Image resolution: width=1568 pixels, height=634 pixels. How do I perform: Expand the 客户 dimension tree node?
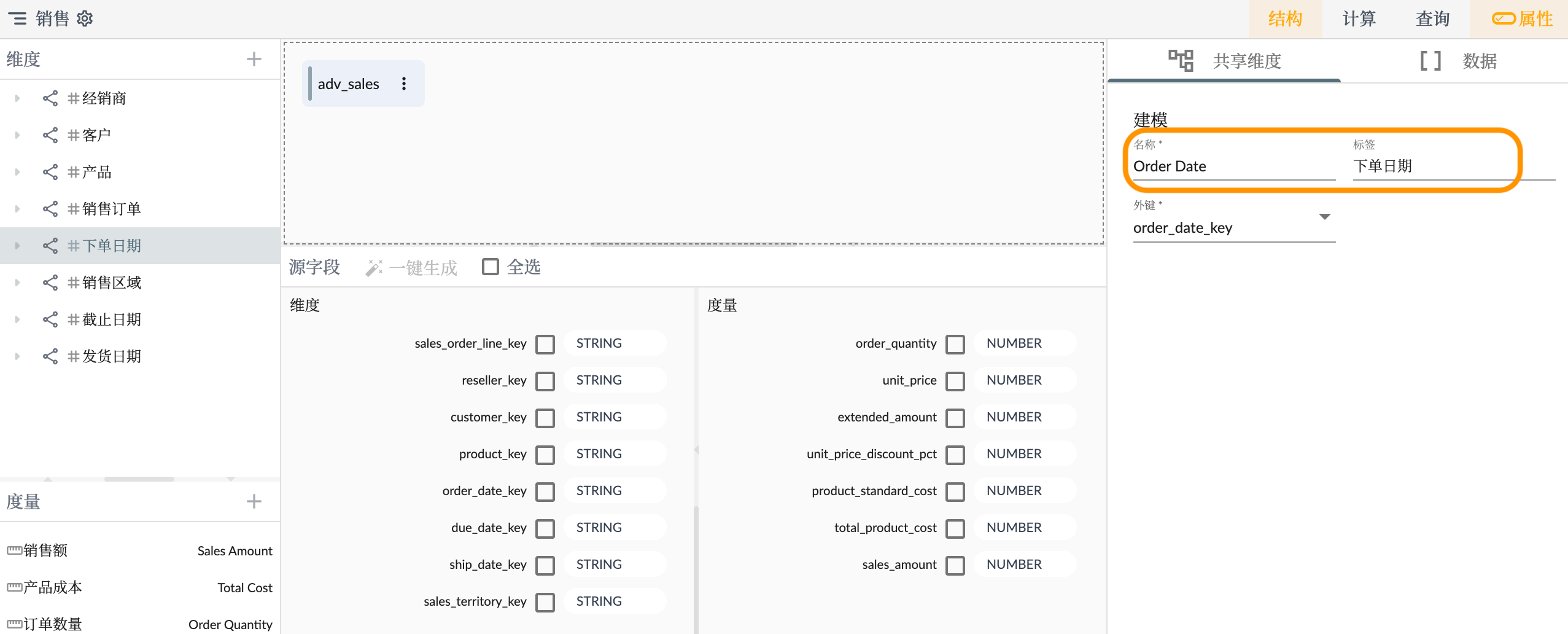17,135
